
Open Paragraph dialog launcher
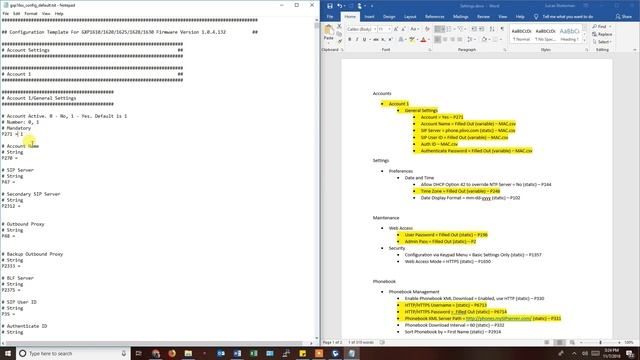tap(505, 50)
